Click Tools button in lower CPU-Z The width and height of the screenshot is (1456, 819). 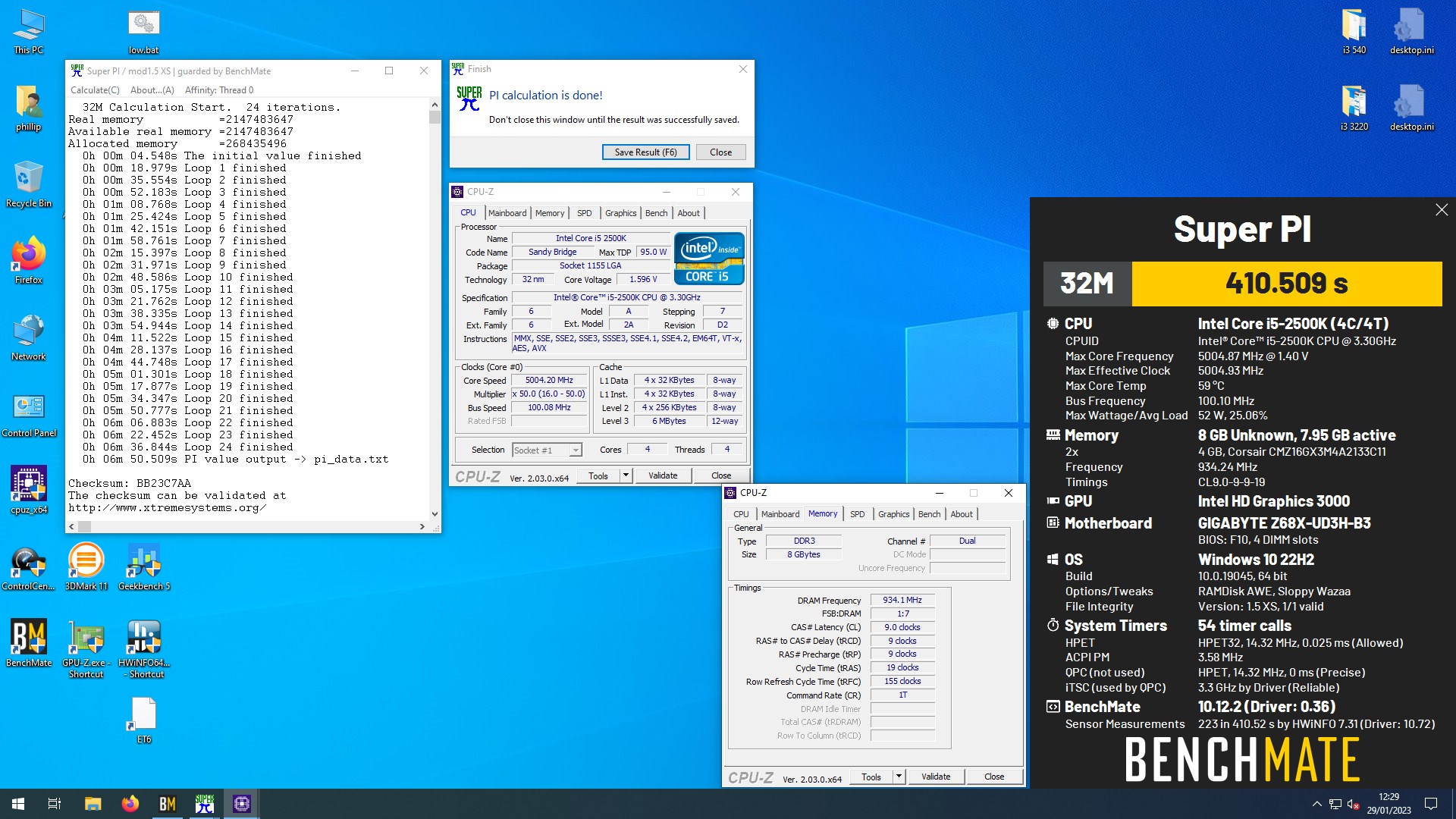click(871, 777)
